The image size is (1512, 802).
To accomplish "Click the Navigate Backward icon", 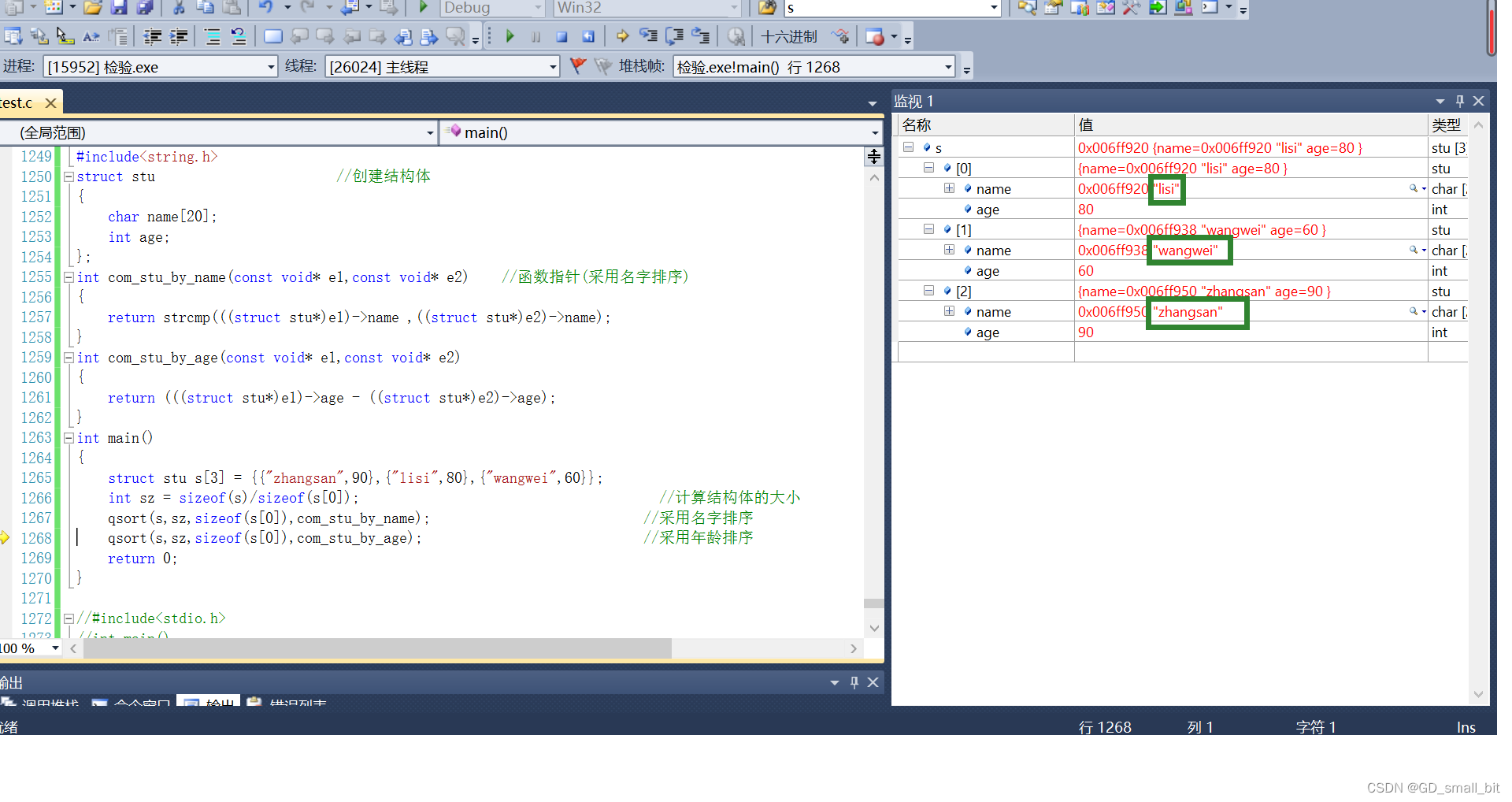I will pos(350,8).
